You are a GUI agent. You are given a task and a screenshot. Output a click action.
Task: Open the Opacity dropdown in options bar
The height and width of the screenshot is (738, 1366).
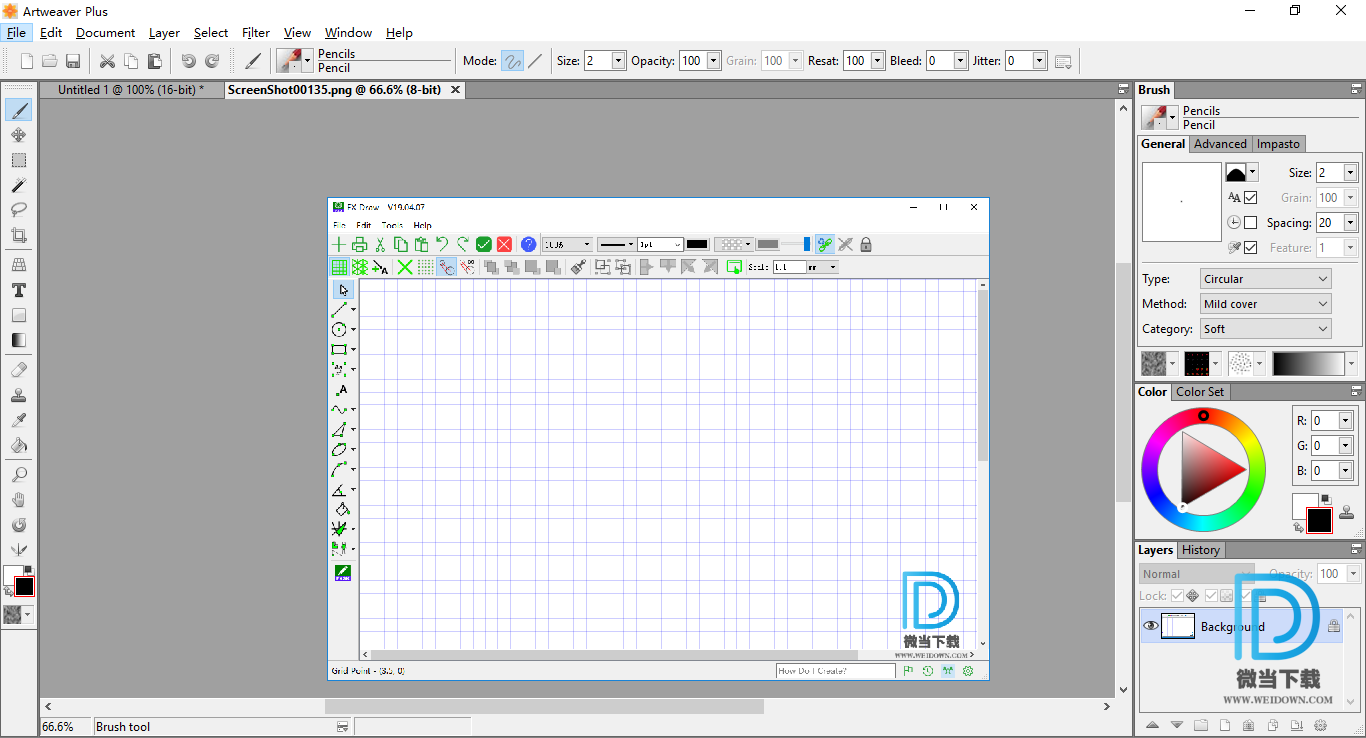click(713, 61)
